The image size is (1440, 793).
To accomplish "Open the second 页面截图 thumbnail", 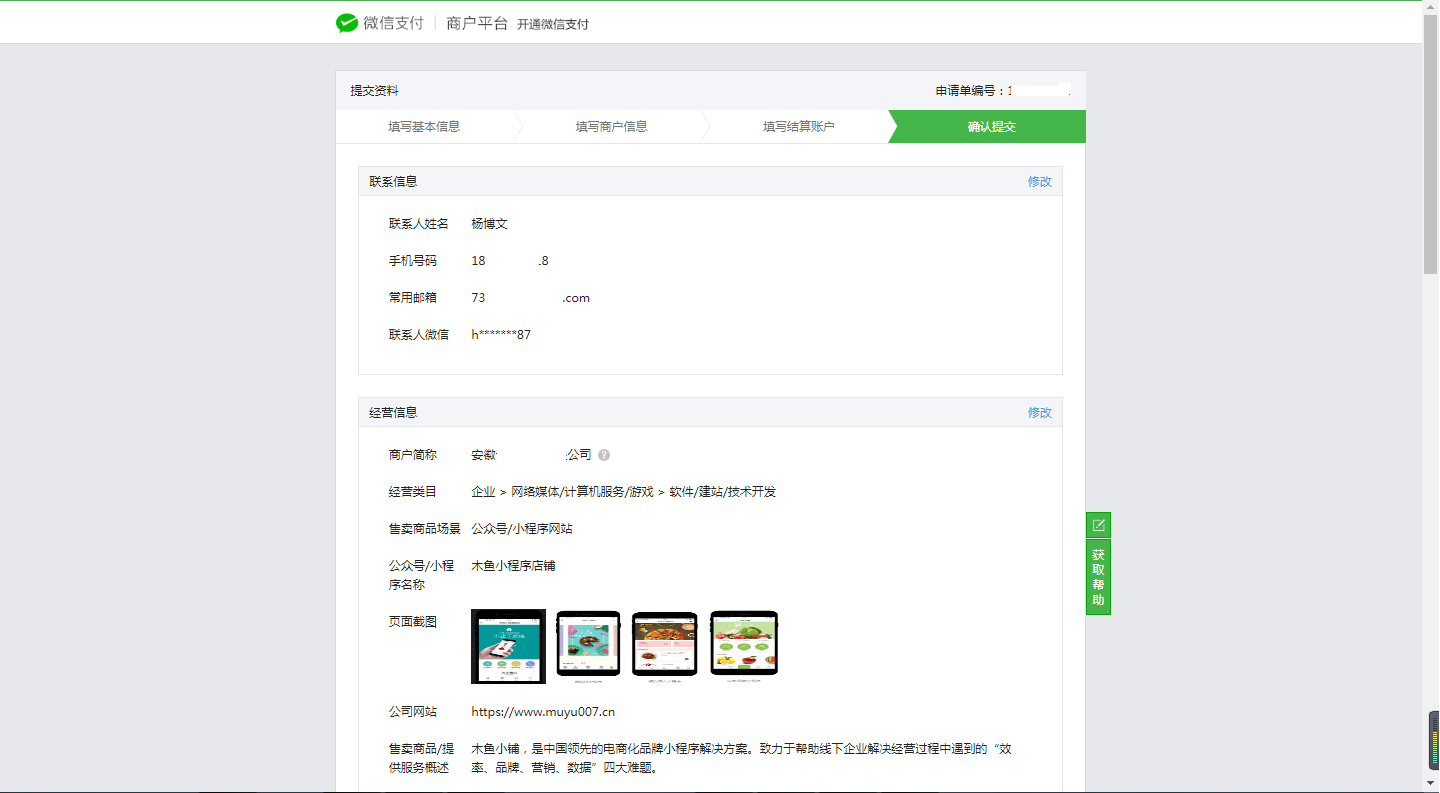I will [x=588, y=644].
